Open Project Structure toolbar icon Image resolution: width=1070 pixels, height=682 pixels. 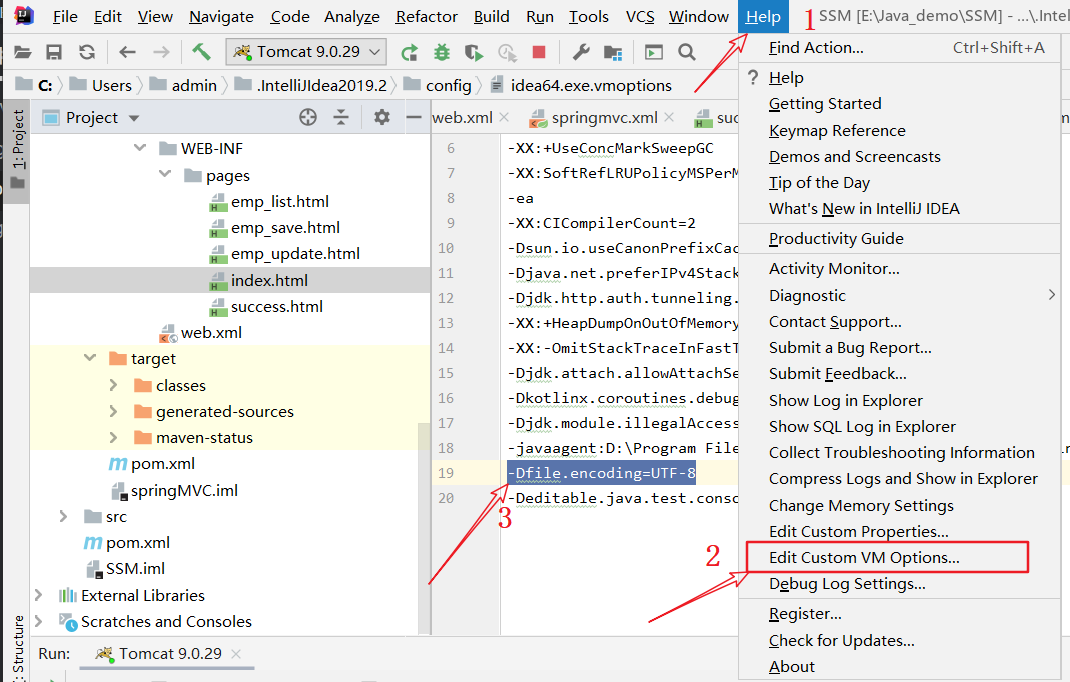[x=613, y=52]
